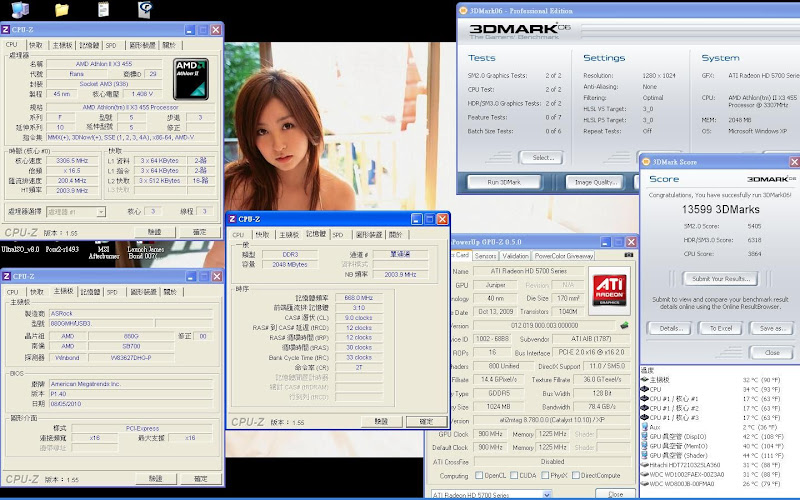Click the WDC WD1002FAEX drive icon

pos(644,474)
